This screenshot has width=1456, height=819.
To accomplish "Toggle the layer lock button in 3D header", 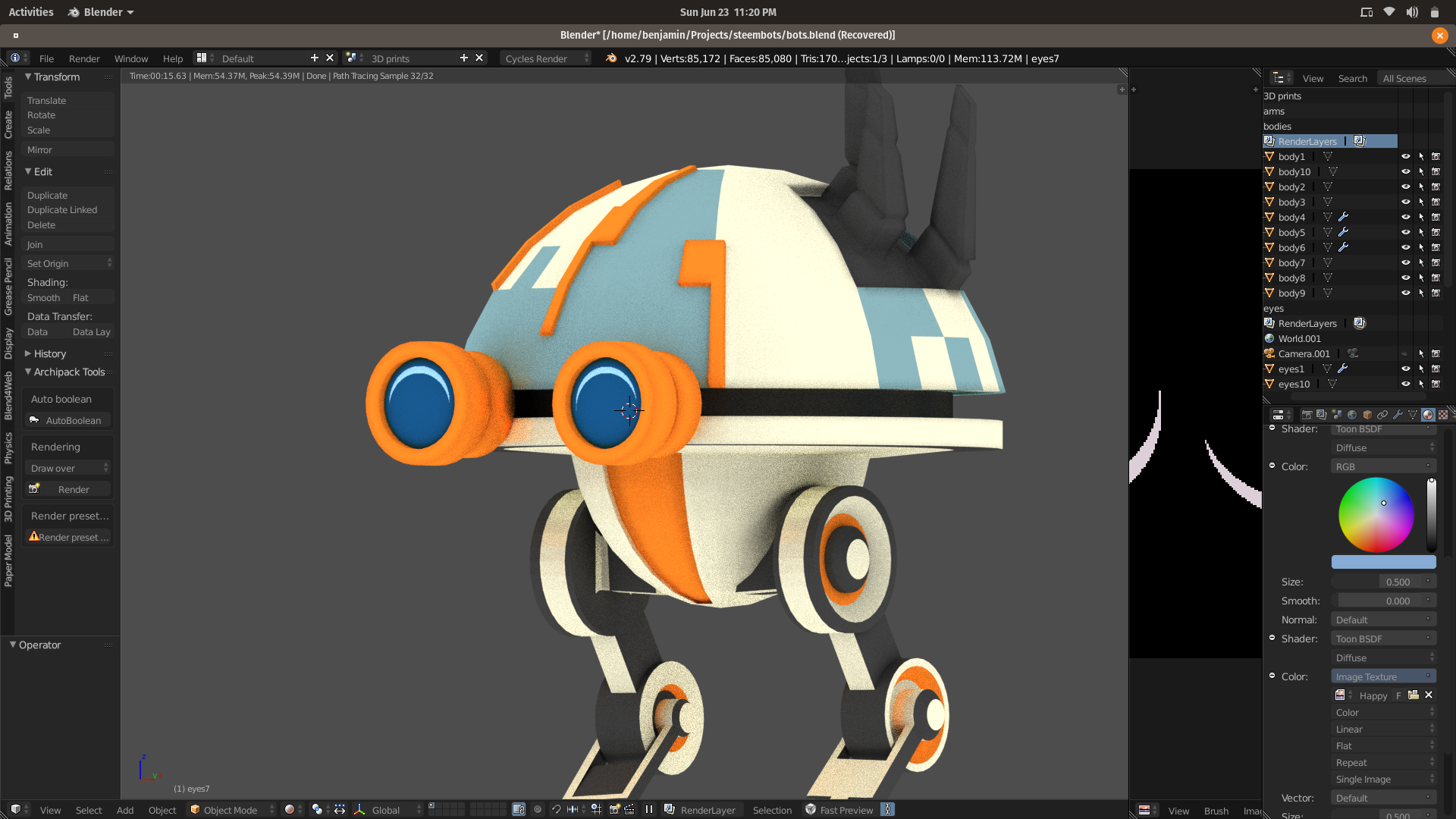I will (x=519, y=810).
